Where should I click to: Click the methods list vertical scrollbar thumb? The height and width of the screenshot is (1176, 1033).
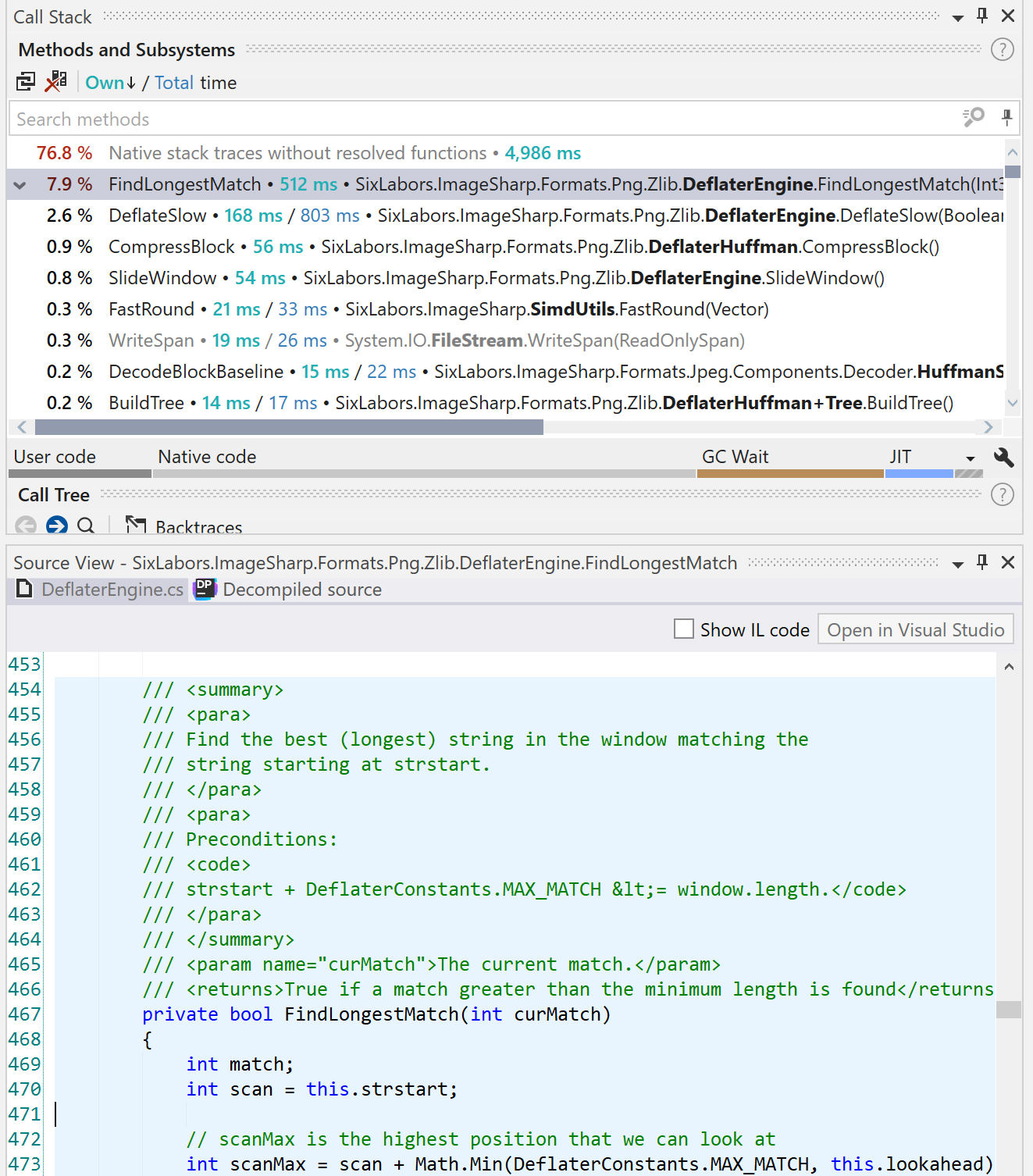pos(1013,172)
